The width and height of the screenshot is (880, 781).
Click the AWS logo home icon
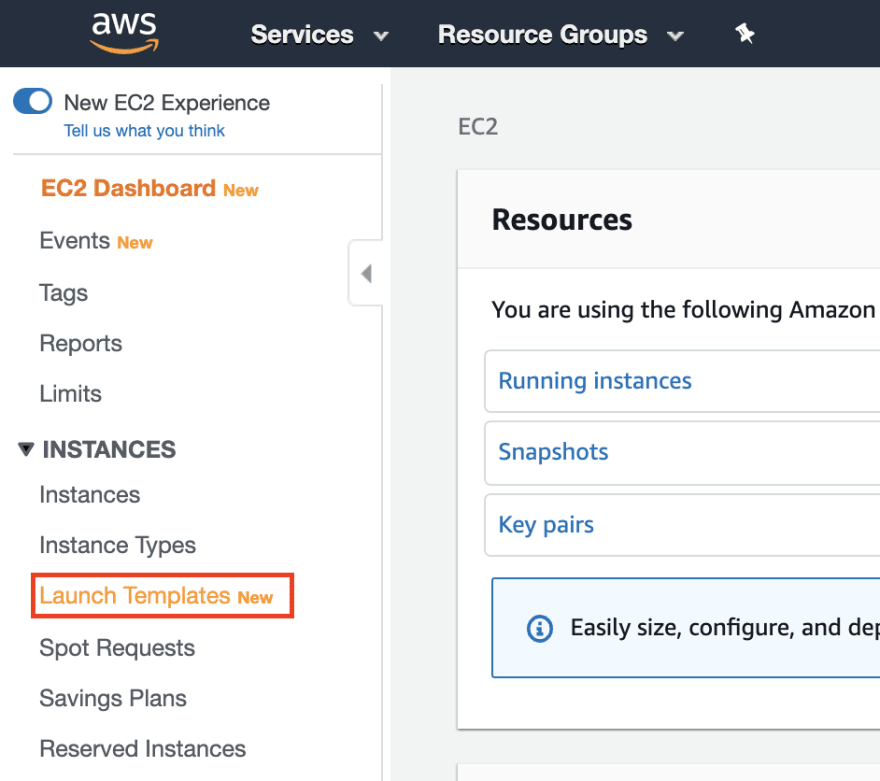(125, 33)
